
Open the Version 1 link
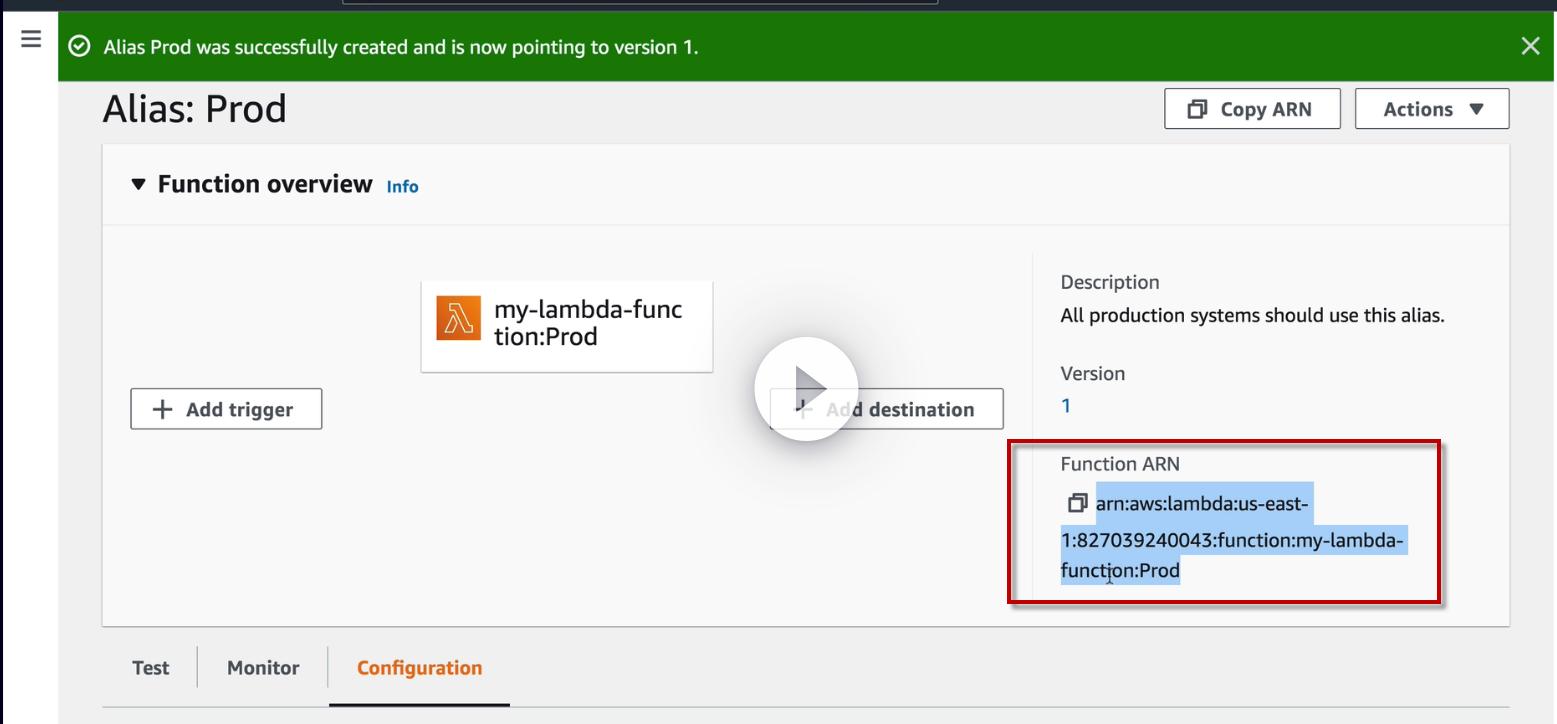point(1066,405)
